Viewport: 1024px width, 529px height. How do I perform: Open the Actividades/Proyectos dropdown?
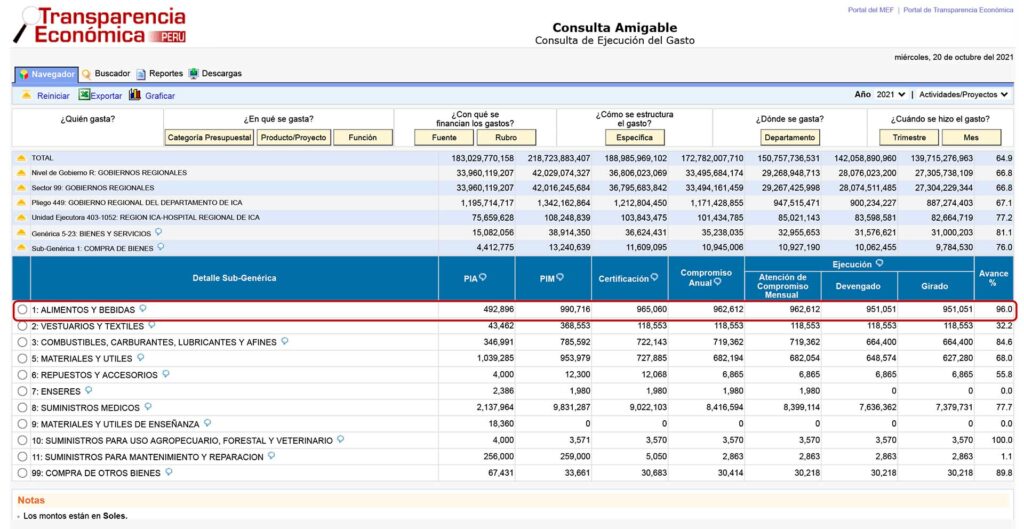[x=963, y=95]
